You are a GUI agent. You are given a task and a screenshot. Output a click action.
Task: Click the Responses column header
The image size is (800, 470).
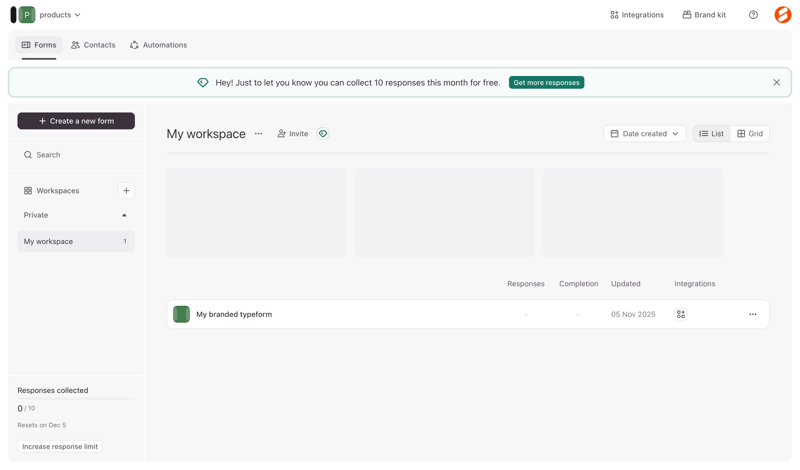click(x=526, y=284)
